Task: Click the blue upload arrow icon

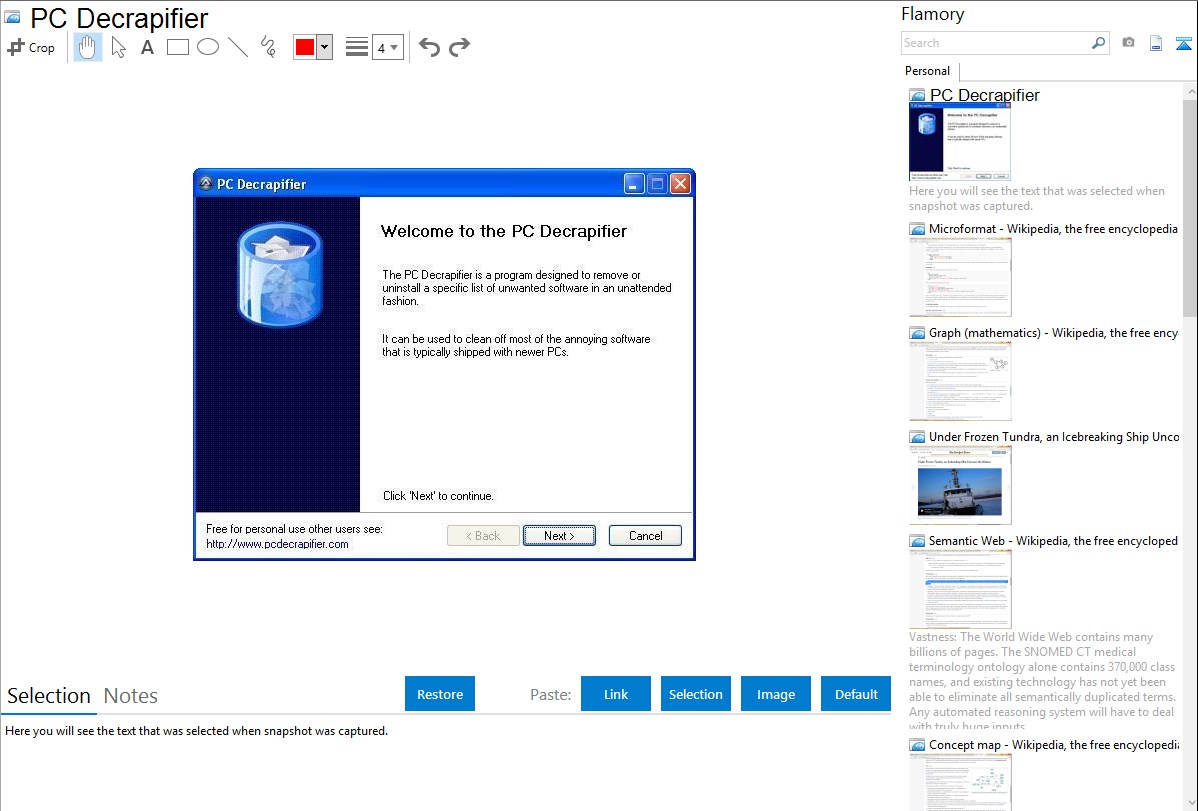Action: [1183, 43]
